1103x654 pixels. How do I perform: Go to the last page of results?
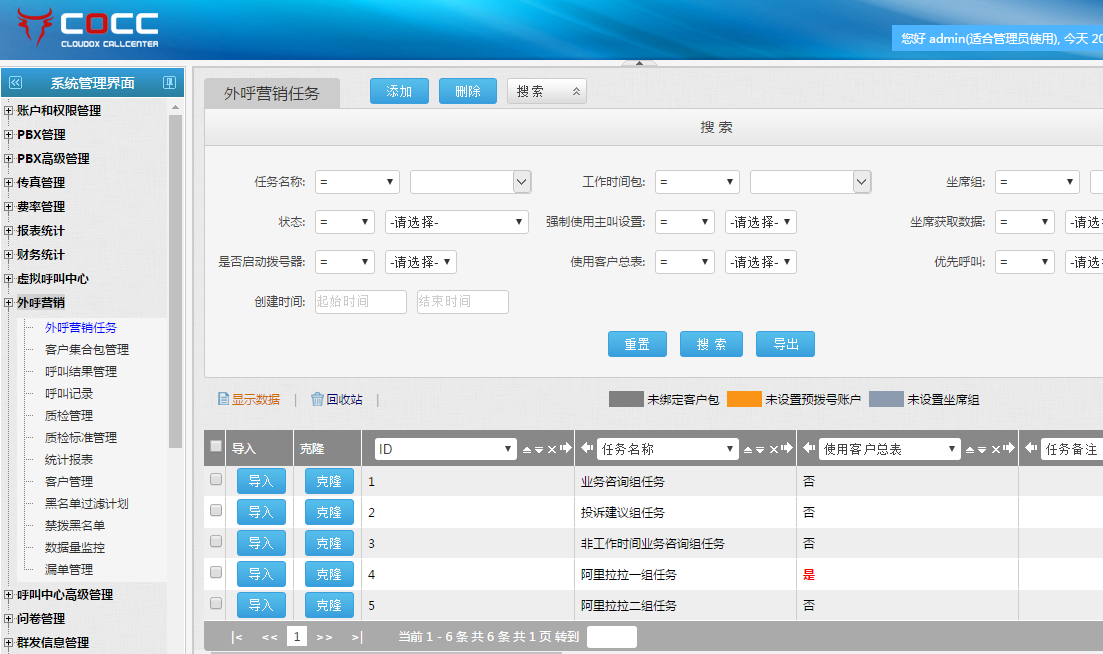click(x=357, y=637)
